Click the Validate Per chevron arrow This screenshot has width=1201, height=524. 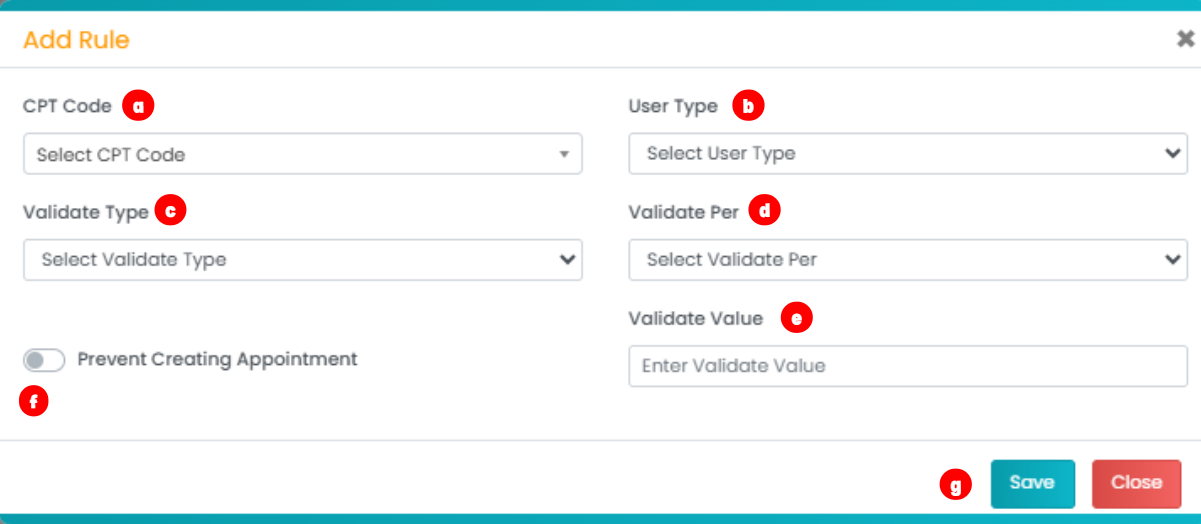click(x=1173, y=260)
